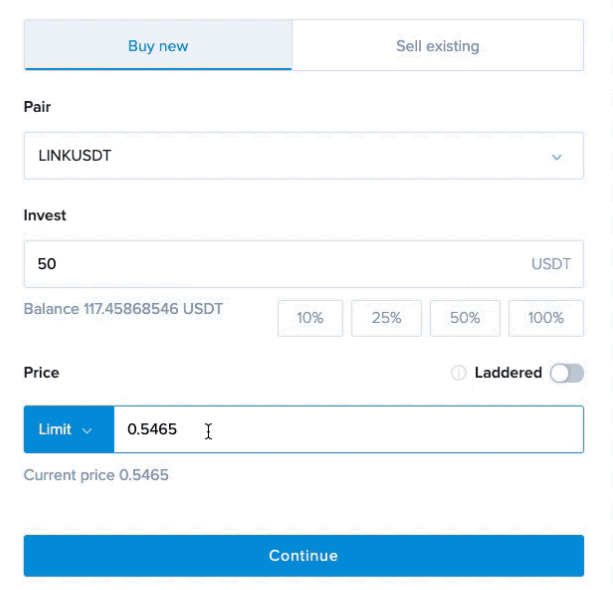Click the Continue button
Viewport: 613px width, 590px height.
(304, 556)
